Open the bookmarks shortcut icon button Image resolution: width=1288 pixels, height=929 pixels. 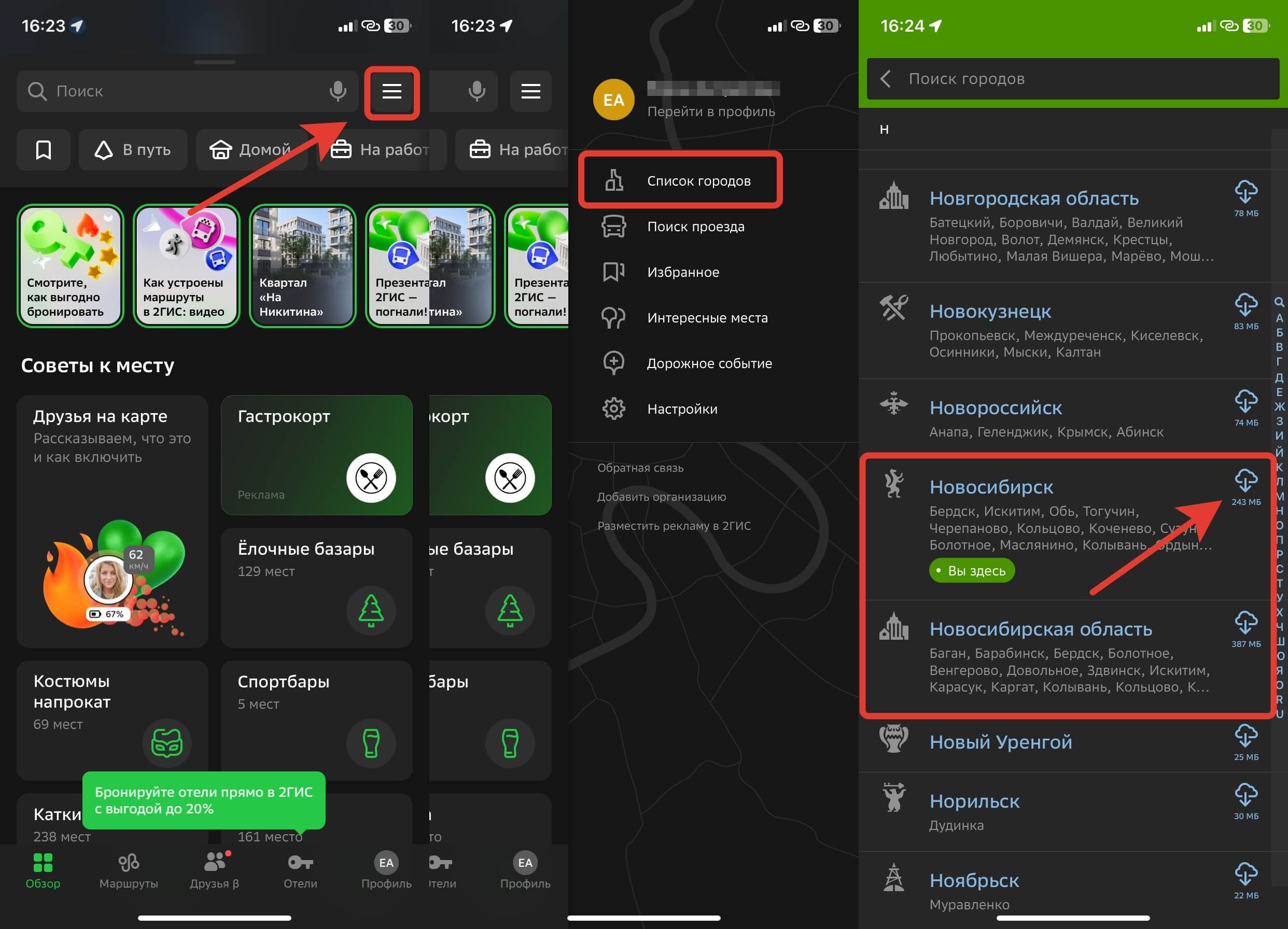44,150
